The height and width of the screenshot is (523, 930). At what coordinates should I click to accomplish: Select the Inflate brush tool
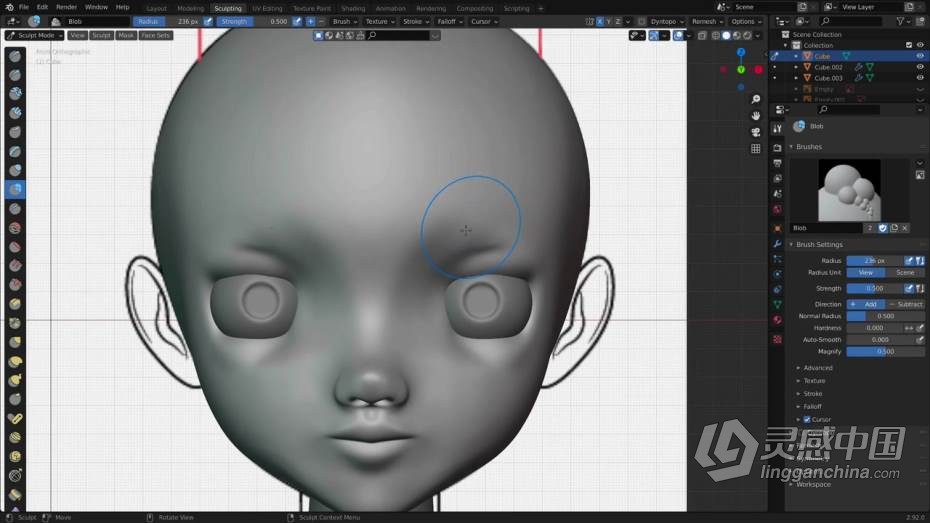click(15, 170)
